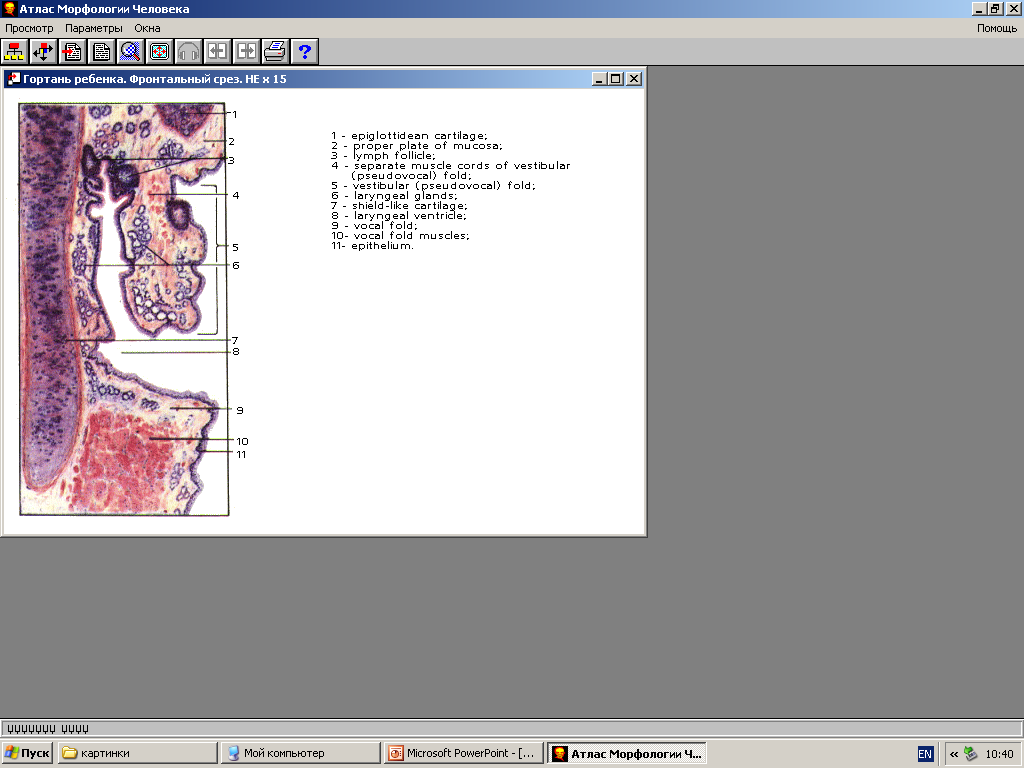
Task: Switch to Microsoft PowerPoint taskbar button
Action: pos(463,753)
